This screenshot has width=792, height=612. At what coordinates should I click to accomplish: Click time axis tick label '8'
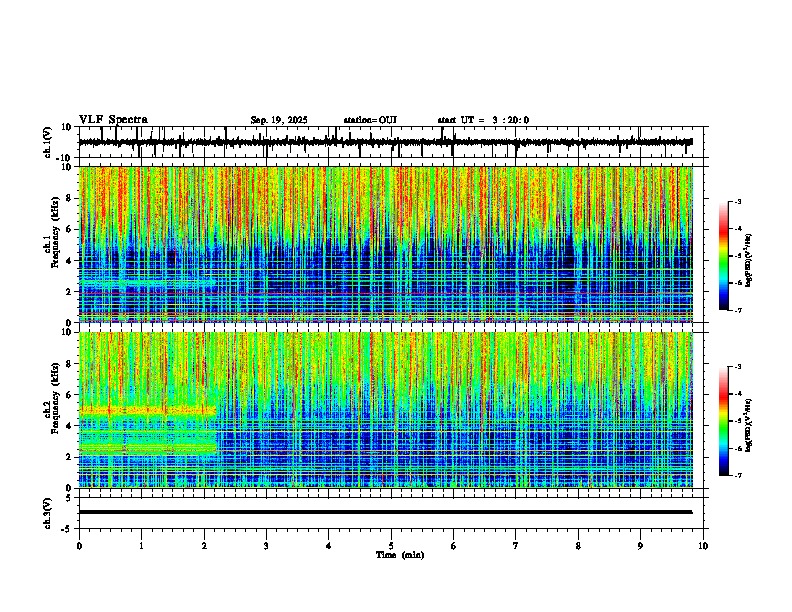578,546
